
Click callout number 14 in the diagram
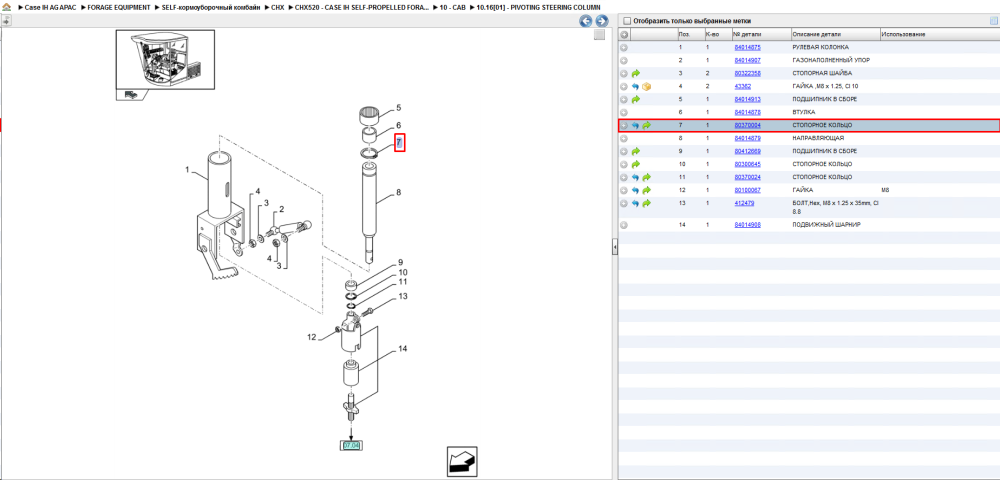(x=402, y=349)
